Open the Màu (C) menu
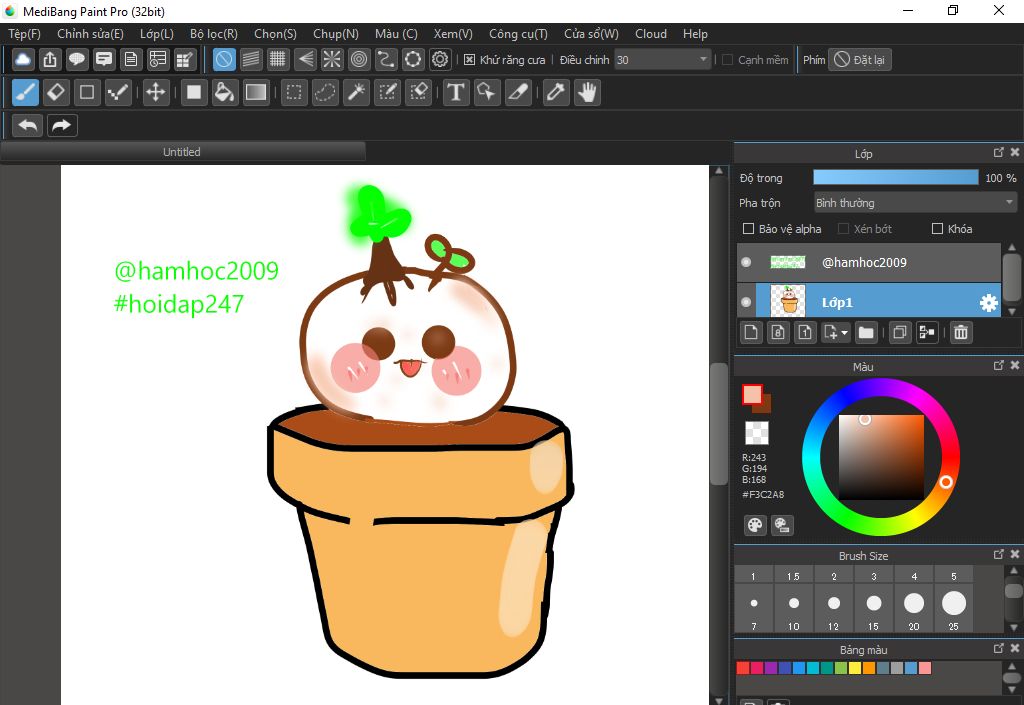Screen dimensions: 1024x705 click(396, 34)
